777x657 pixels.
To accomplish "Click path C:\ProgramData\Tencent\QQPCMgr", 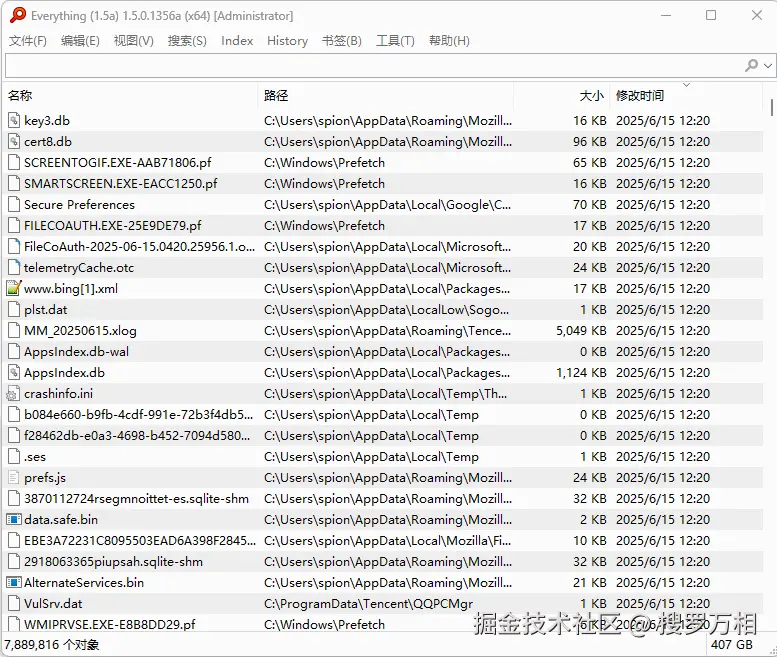I will click(368, 603).
